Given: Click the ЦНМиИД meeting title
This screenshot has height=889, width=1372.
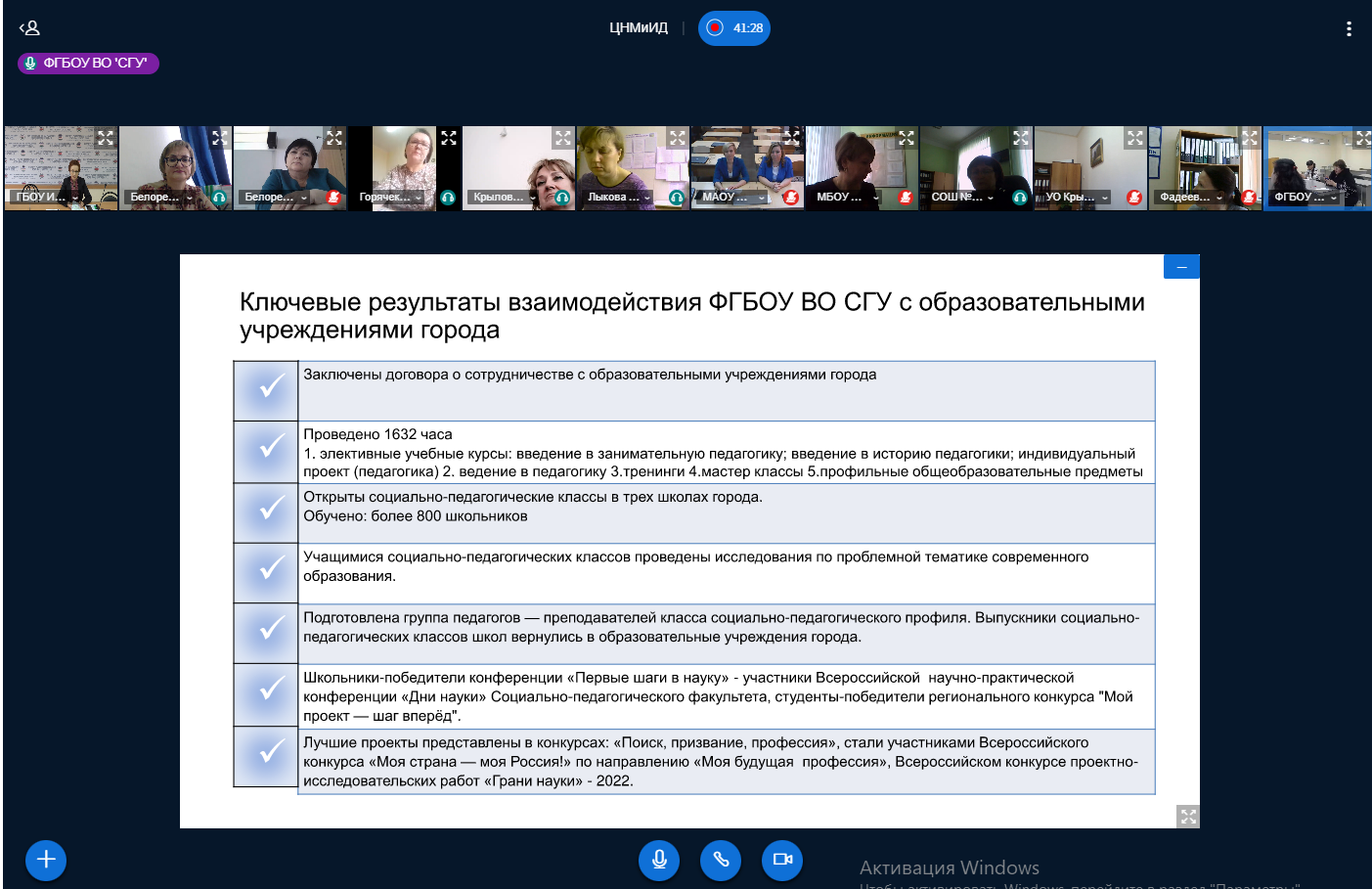Looking at the screenshot, I should [638, 28].
